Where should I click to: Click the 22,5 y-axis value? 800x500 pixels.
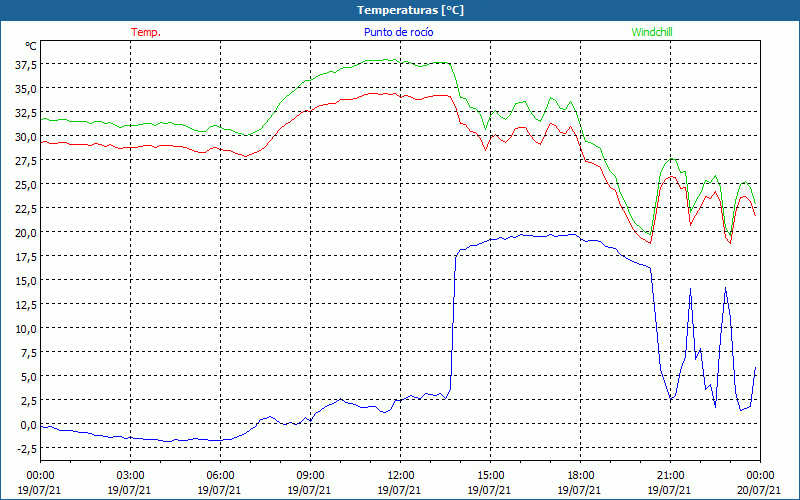27,208
